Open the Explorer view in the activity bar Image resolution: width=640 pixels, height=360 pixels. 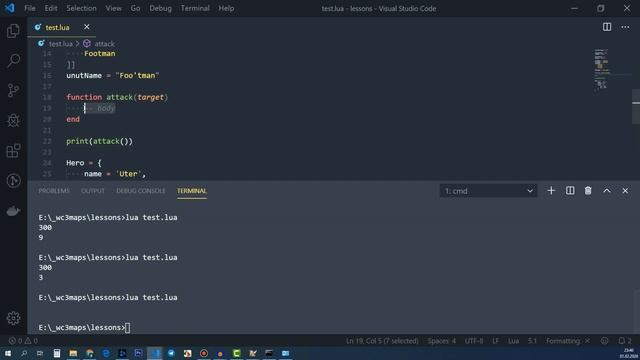tap(13, 31)
